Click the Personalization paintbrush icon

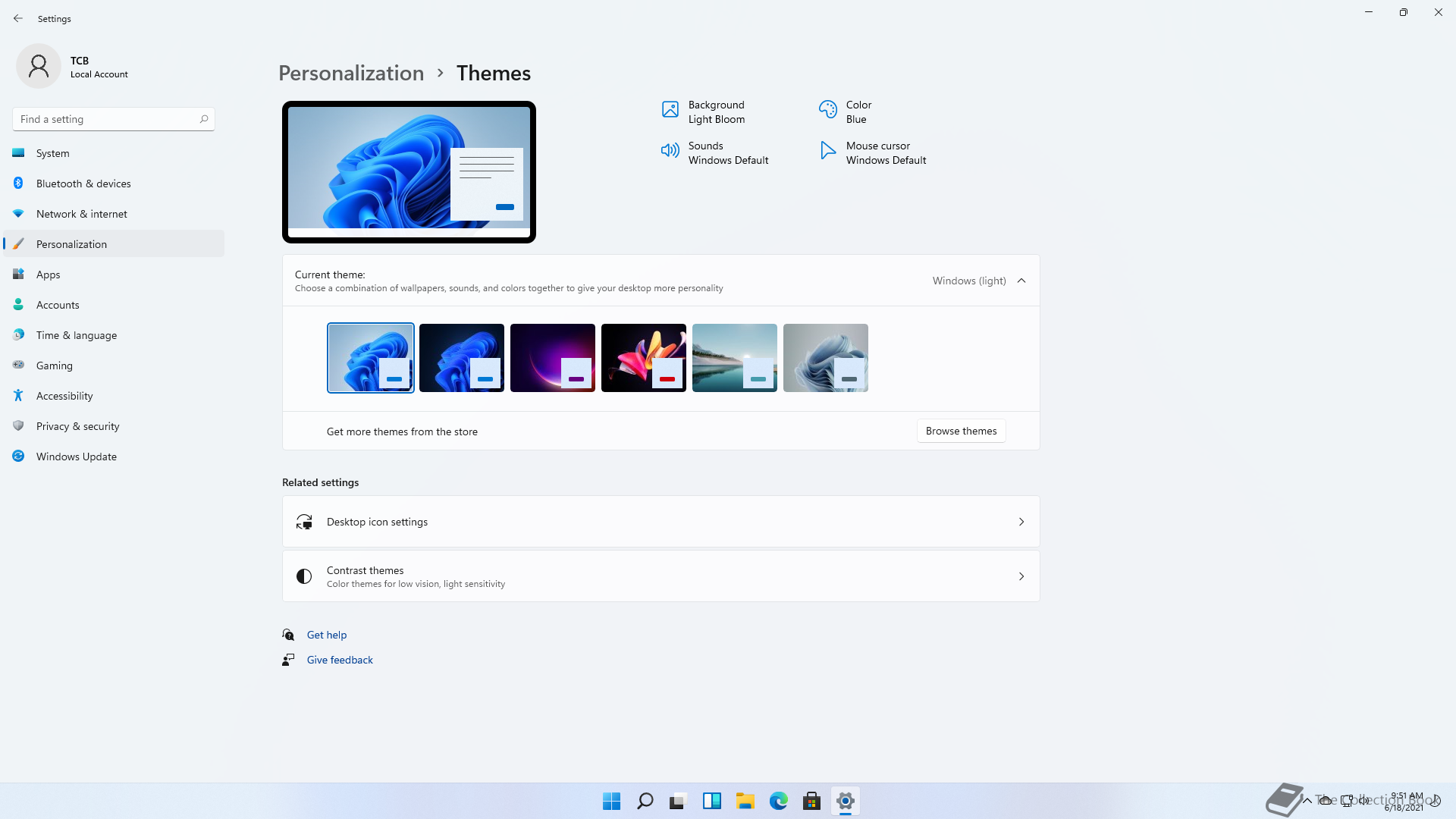coord(18,244)
